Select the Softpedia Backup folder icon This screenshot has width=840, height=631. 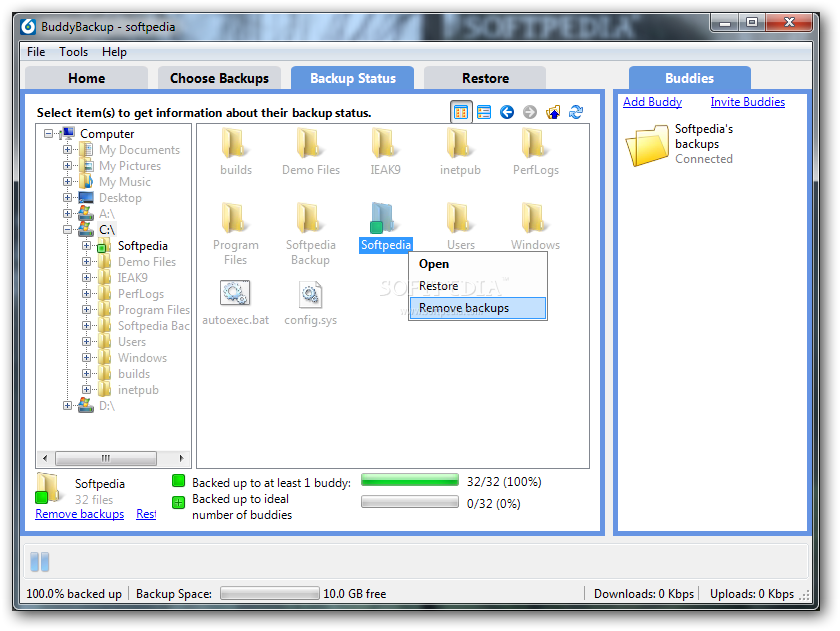(x=310, y=217)
